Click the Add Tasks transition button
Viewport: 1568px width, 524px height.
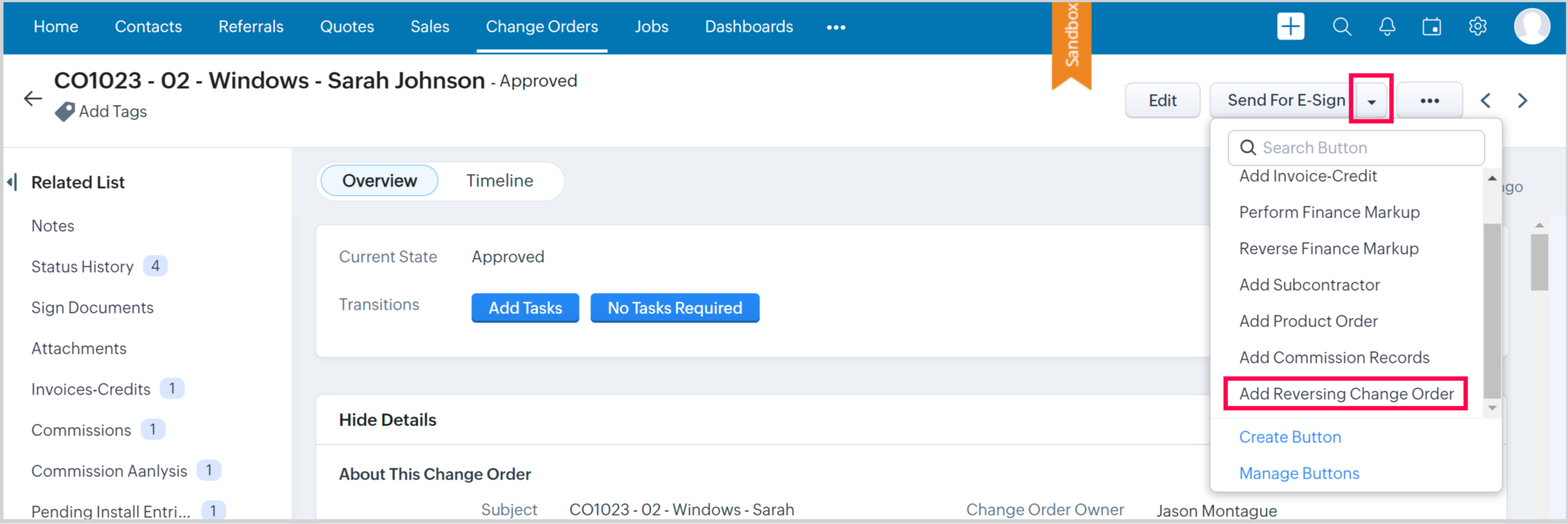click(524, 308)
